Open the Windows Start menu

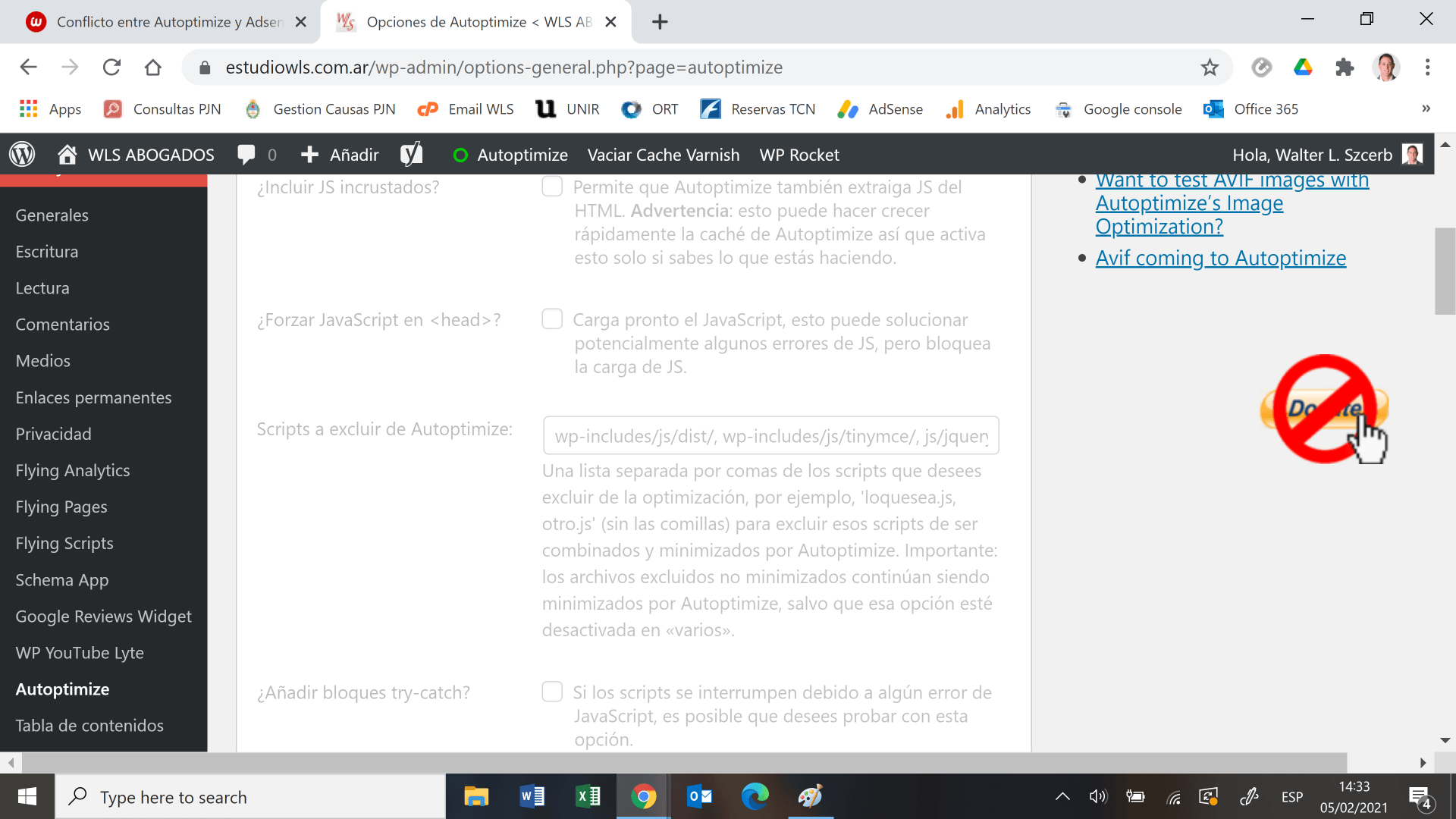coord(27,796)
